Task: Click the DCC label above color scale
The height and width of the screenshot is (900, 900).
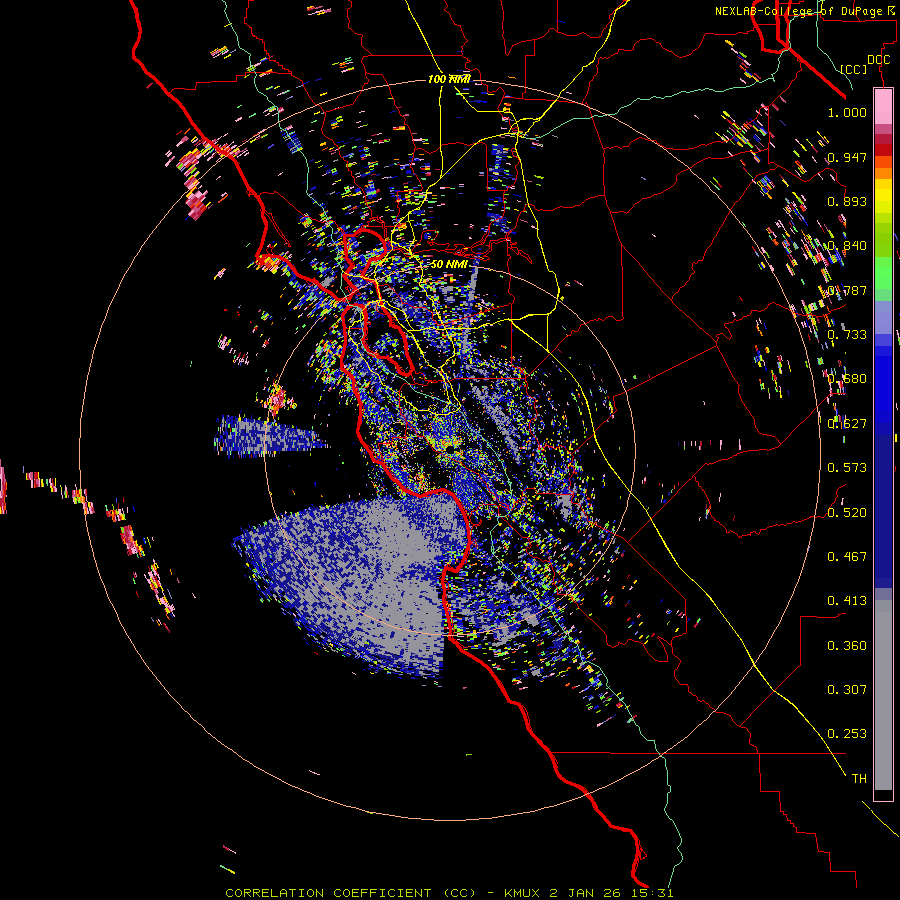Action: [x=878, y=60]
